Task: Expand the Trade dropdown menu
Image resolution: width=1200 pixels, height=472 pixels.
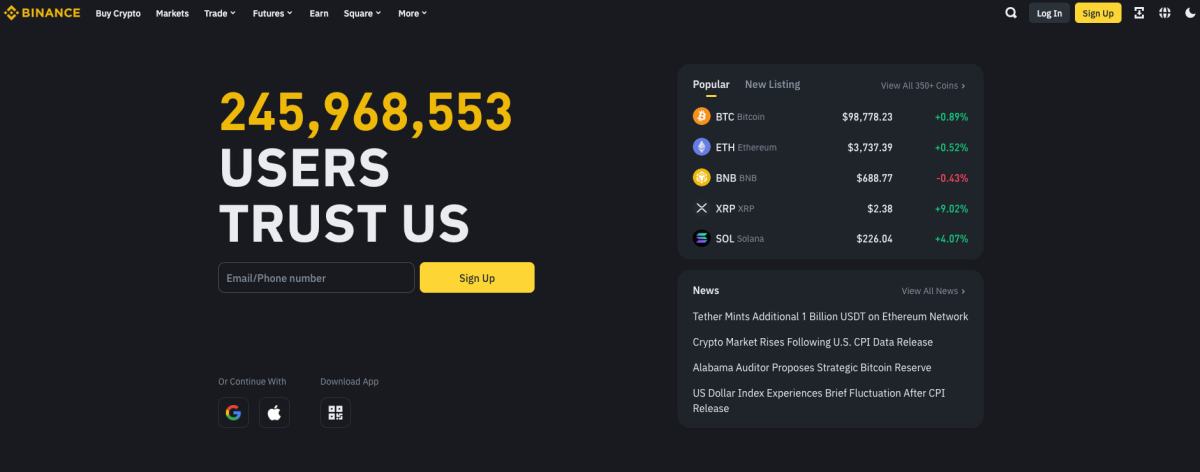Action: tap(220, 13)
